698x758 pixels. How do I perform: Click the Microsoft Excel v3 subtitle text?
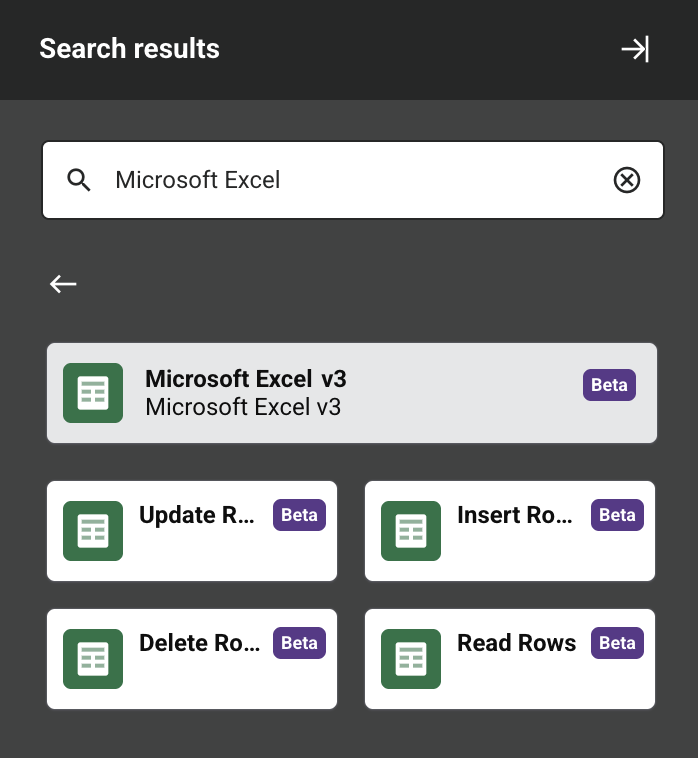243,407
